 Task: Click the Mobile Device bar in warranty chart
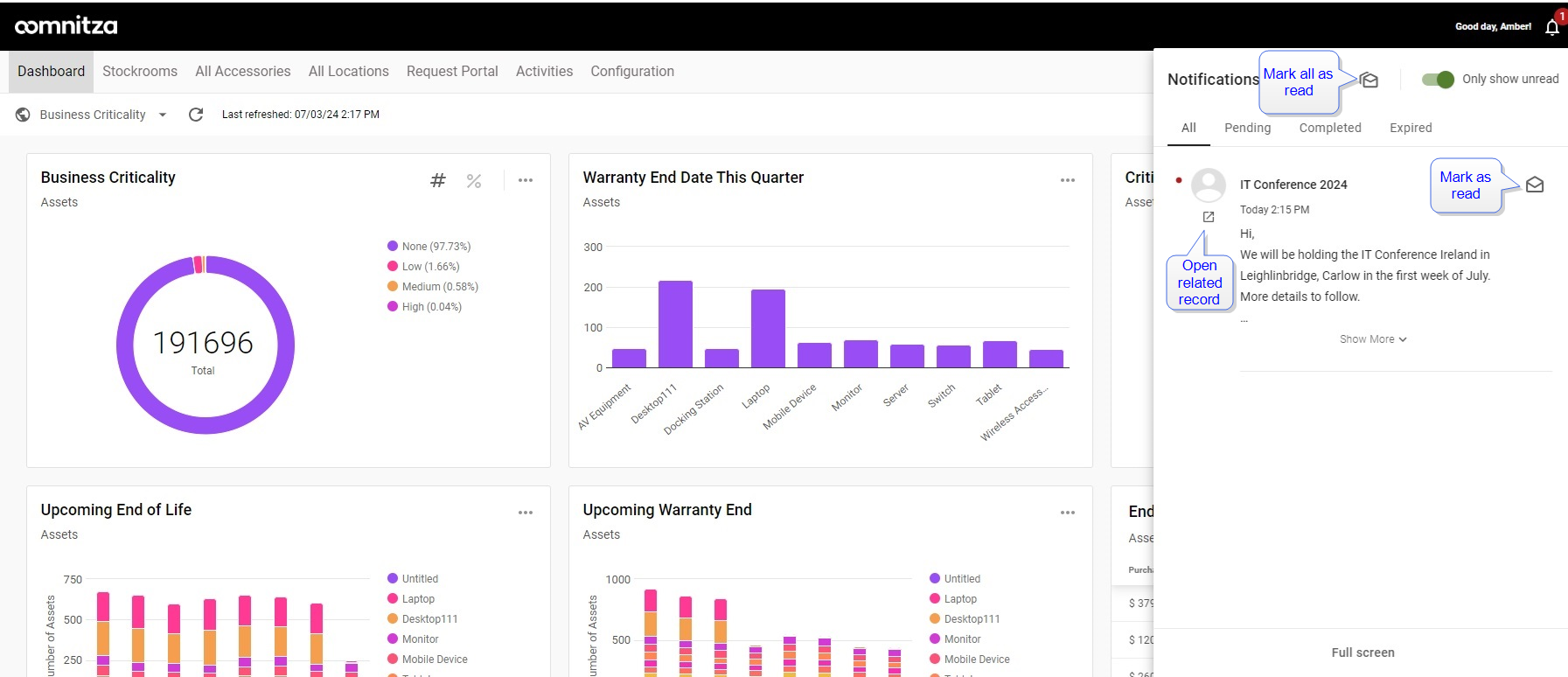click(x=814, y=355)
